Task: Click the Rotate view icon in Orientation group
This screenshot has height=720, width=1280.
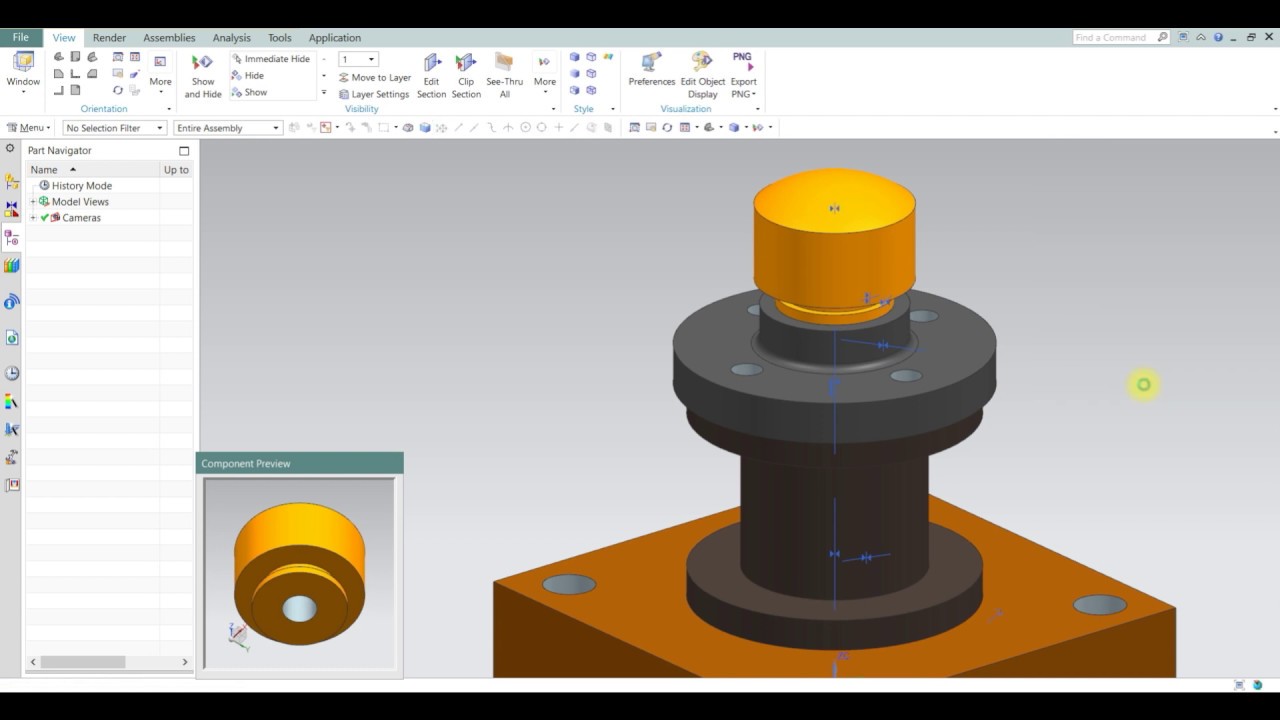Action: click(118, 90)
